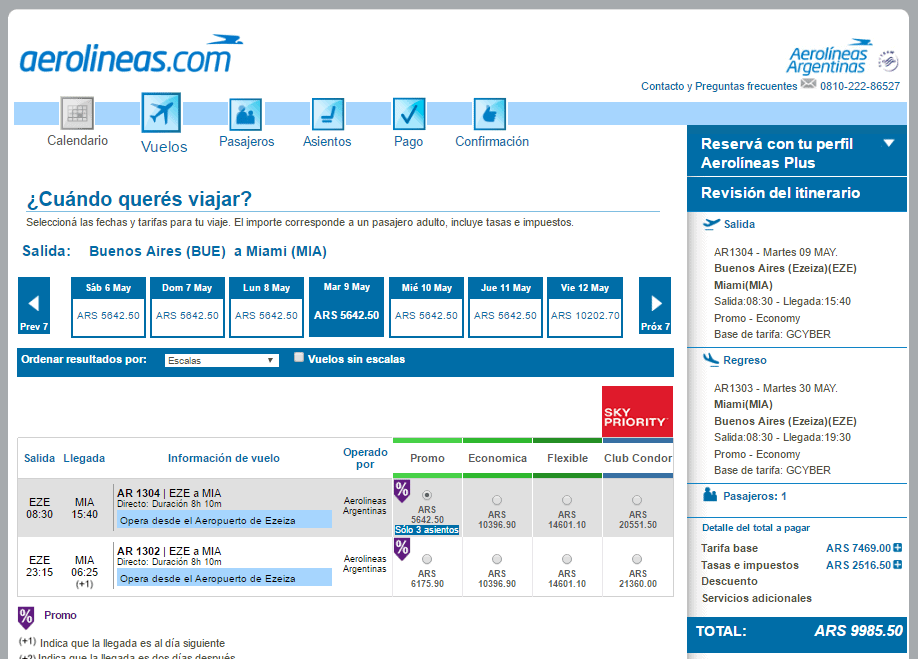Select Club Condor fare for AR 1302
918x659 pixels.
coord(637,560)
